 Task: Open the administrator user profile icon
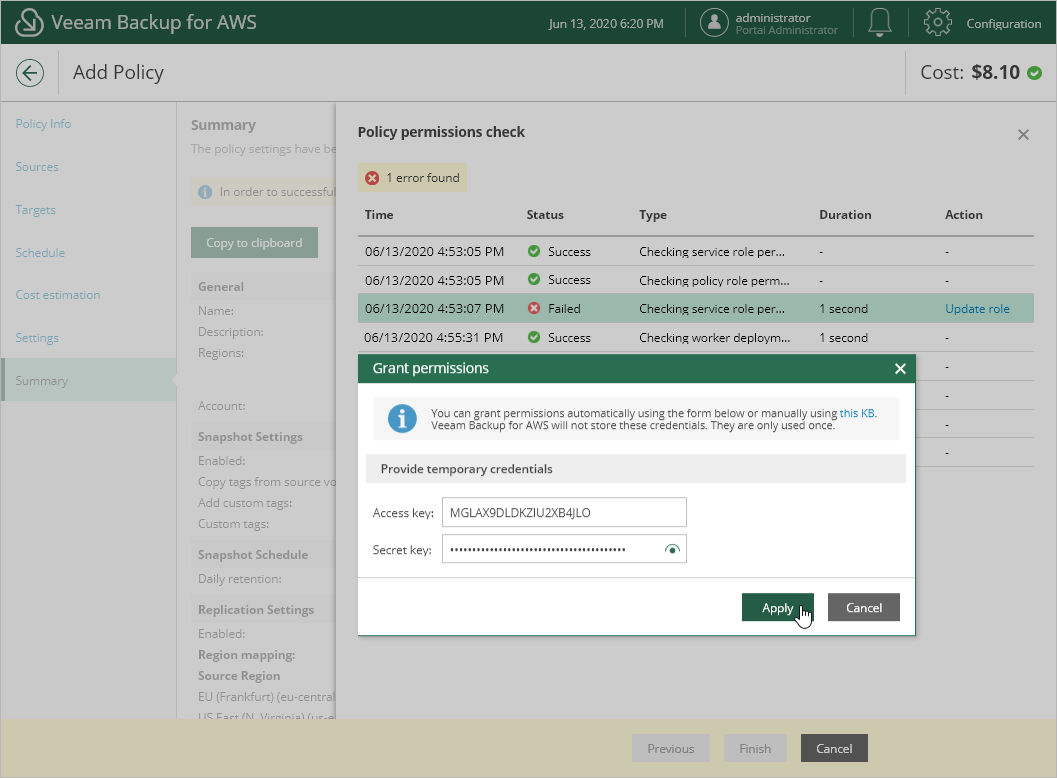click(714, 22)
